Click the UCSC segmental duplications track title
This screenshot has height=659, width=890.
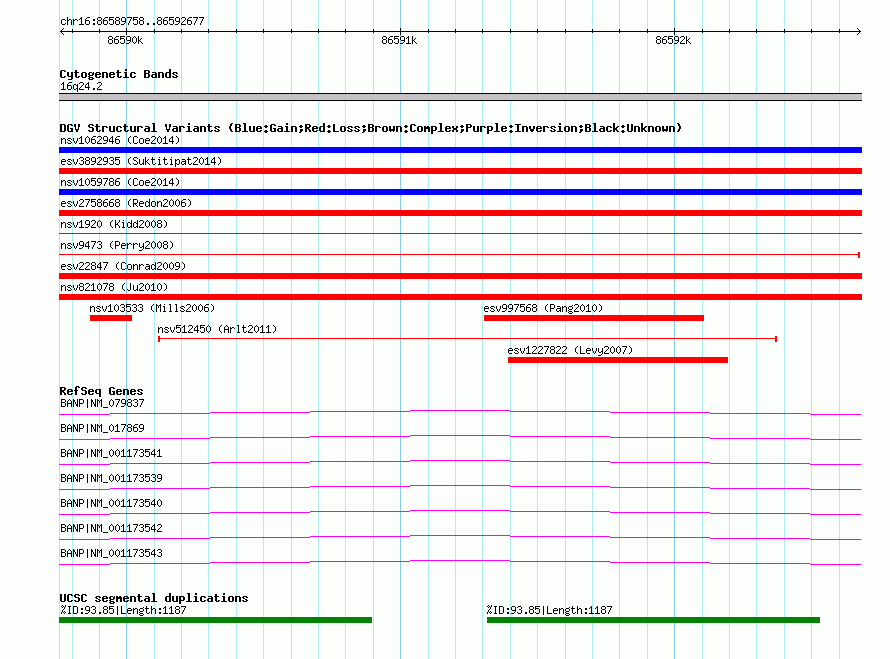click(x=154, y=598)
